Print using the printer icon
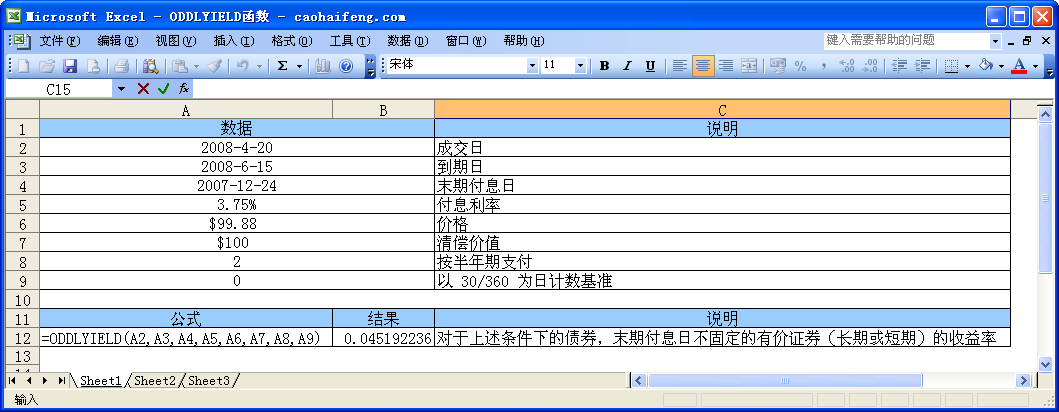Screen dimensions: 1059x412 pos(122,66)
